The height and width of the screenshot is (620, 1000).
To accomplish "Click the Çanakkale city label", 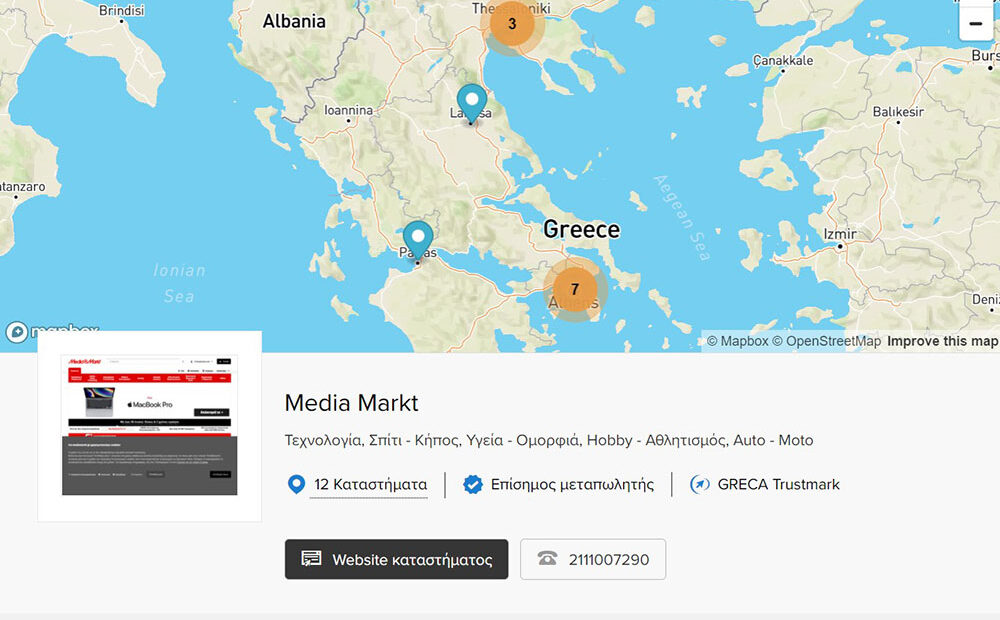I will point(783,61).
